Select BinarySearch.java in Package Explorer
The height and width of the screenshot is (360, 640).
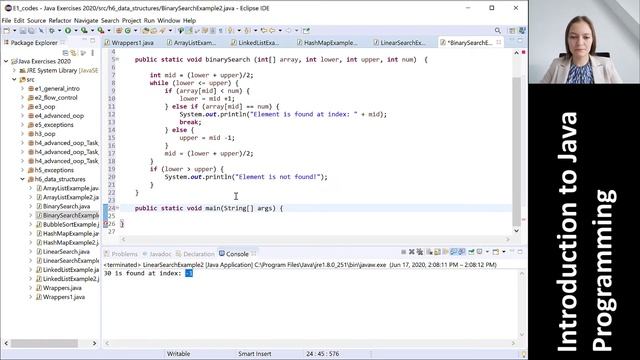pyautogui.click(x=66, y=207)
